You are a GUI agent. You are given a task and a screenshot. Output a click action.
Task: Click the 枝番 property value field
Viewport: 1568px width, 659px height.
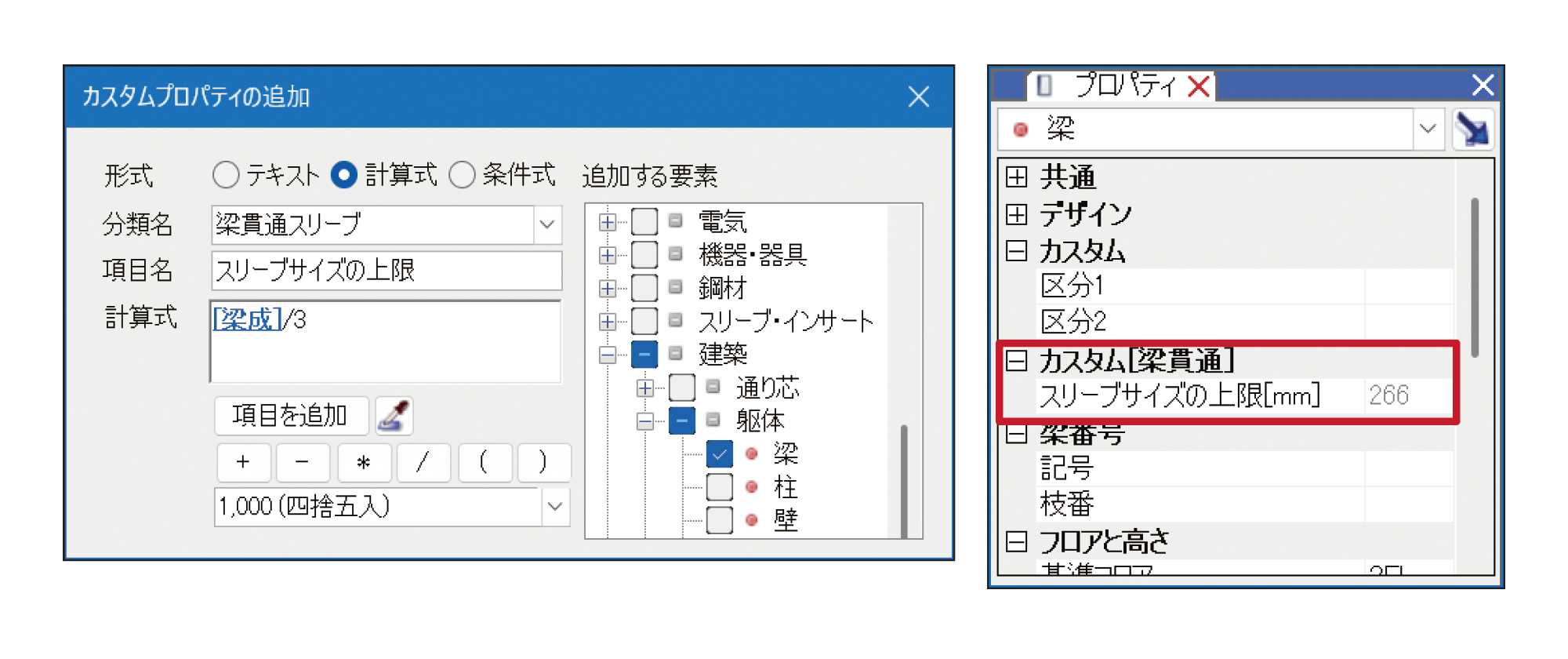coord(1408,504)
